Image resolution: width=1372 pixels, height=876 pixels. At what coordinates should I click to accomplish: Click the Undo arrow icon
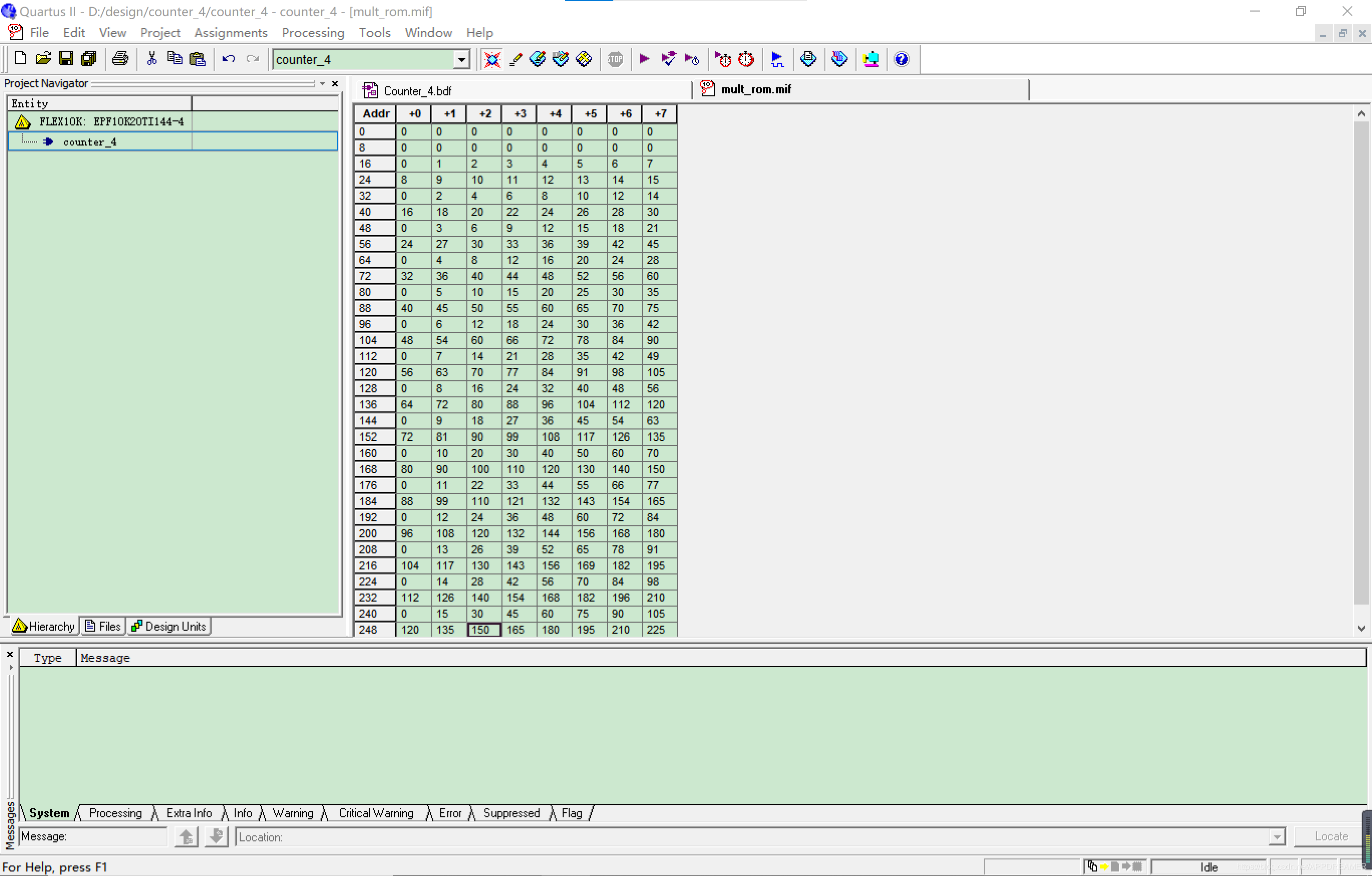pos(229,59)
